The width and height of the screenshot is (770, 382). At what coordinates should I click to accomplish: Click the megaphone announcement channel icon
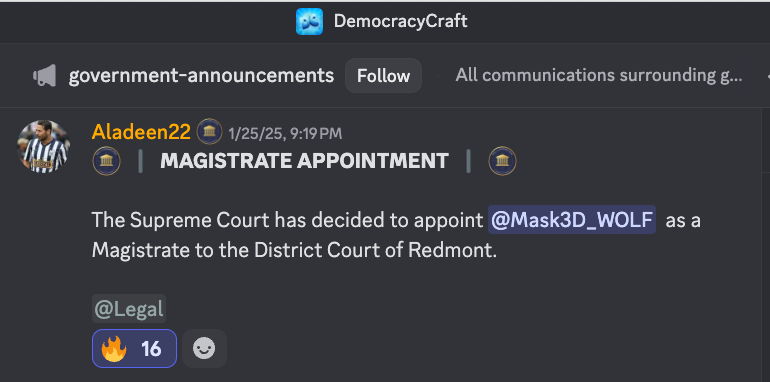tap(44, 76)
